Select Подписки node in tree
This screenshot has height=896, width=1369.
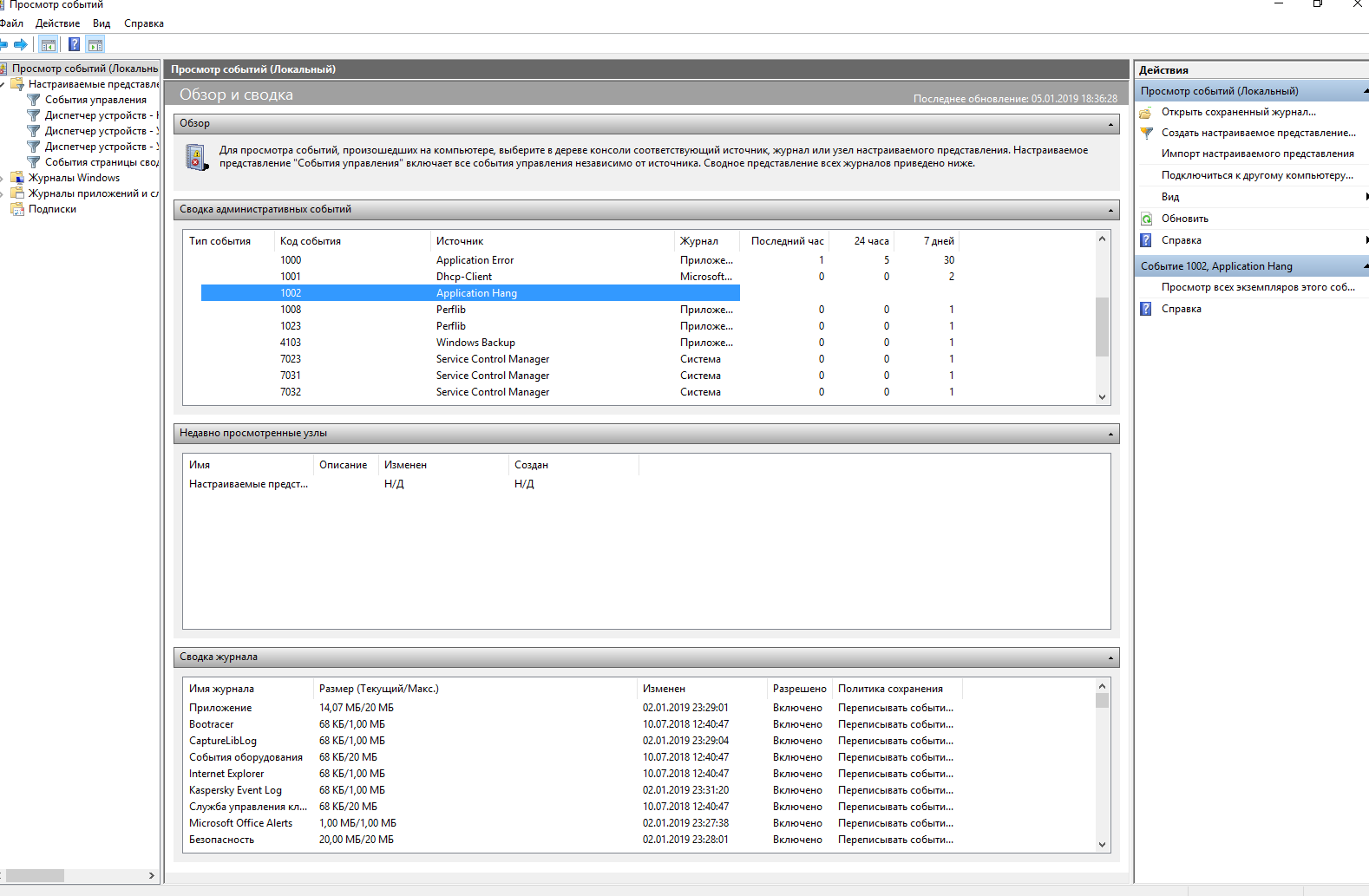[52, 209]
